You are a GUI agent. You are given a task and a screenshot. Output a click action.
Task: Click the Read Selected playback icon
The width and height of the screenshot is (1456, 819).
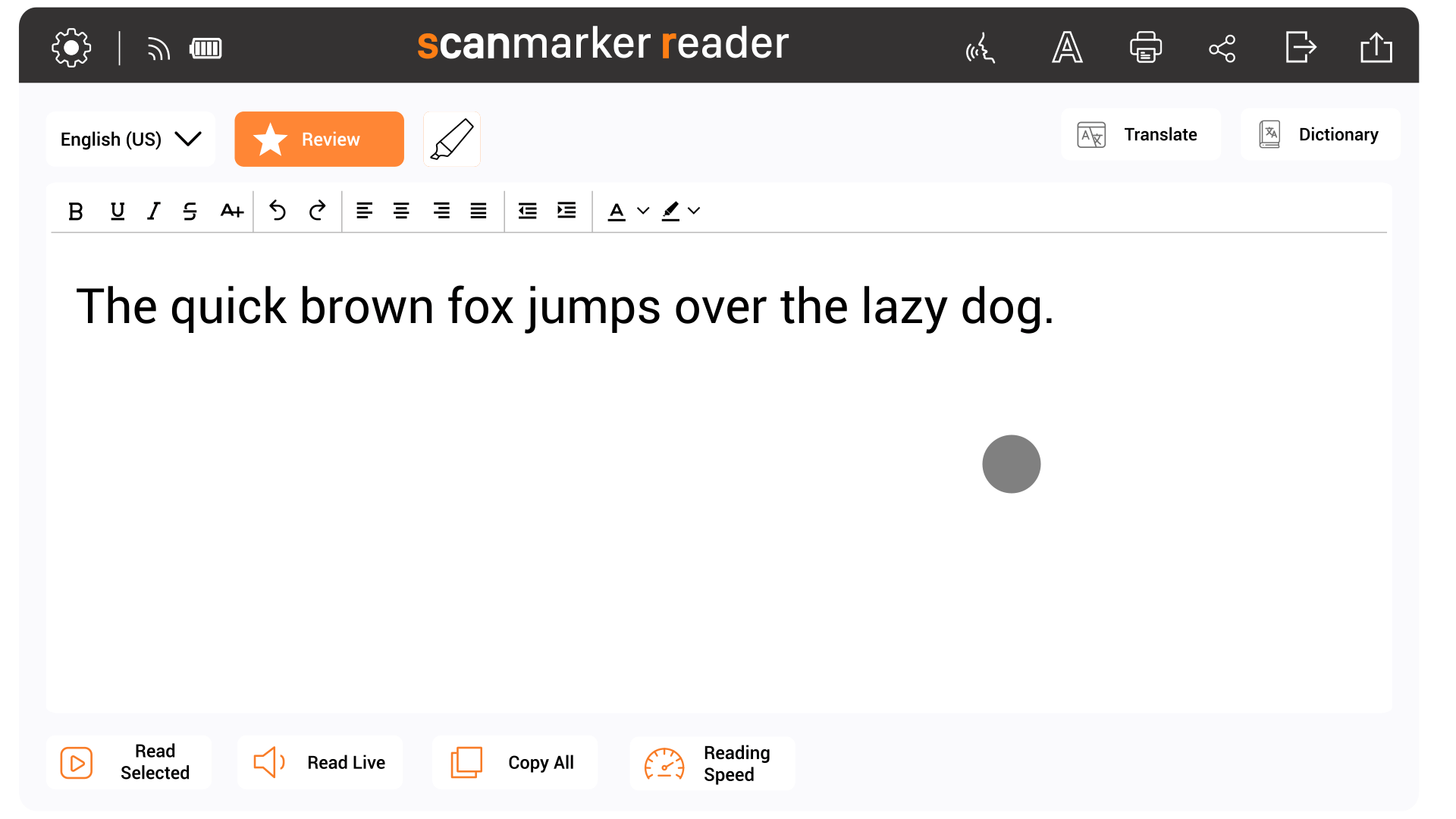click(x=76, y=762)
